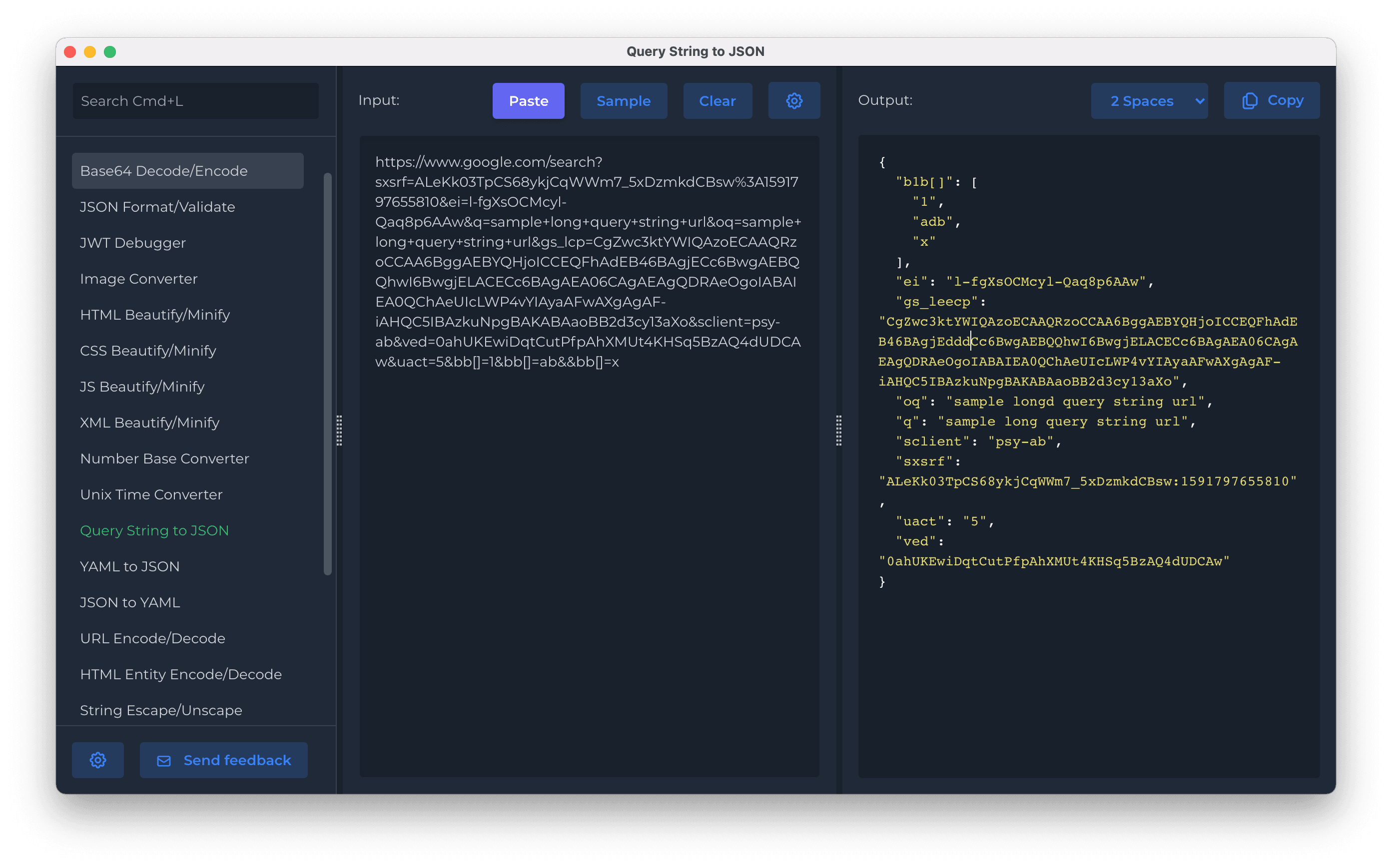
Task: Click the "uact": "5" output line
Action: [x=945, y=521]
